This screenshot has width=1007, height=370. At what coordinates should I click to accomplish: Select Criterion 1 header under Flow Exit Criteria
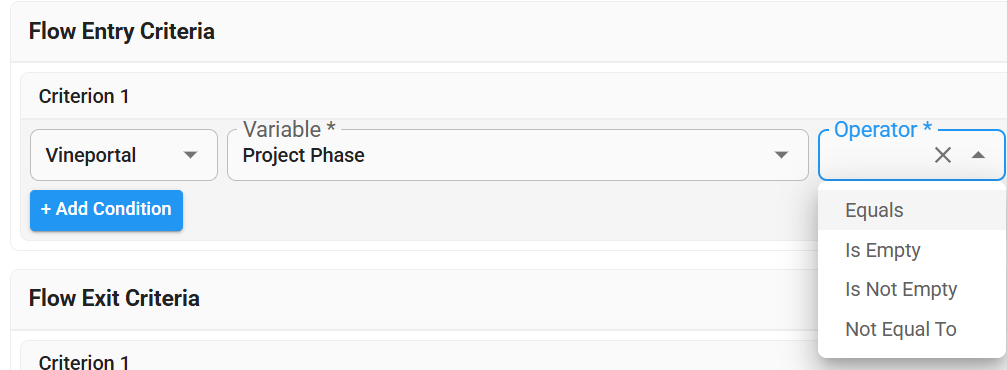click(84, 362)
